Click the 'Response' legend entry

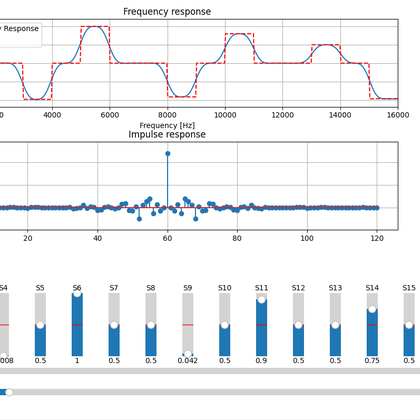pyautogui.click(x=21, y=29)
